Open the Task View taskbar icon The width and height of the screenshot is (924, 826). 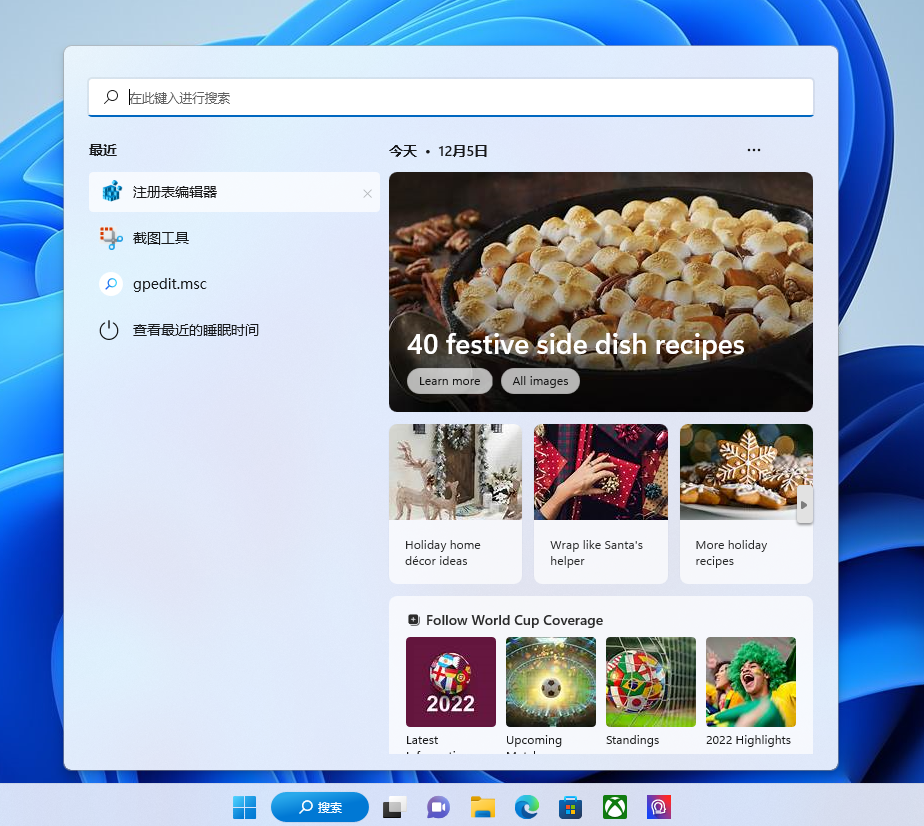[393, 807]
